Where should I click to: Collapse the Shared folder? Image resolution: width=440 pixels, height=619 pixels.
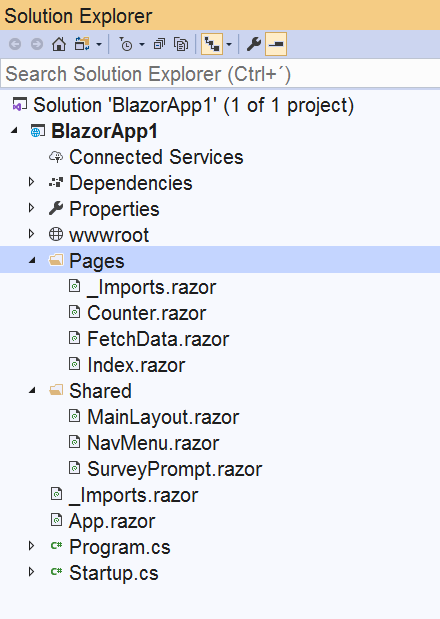pyautogui.click(x=32, y=390)
